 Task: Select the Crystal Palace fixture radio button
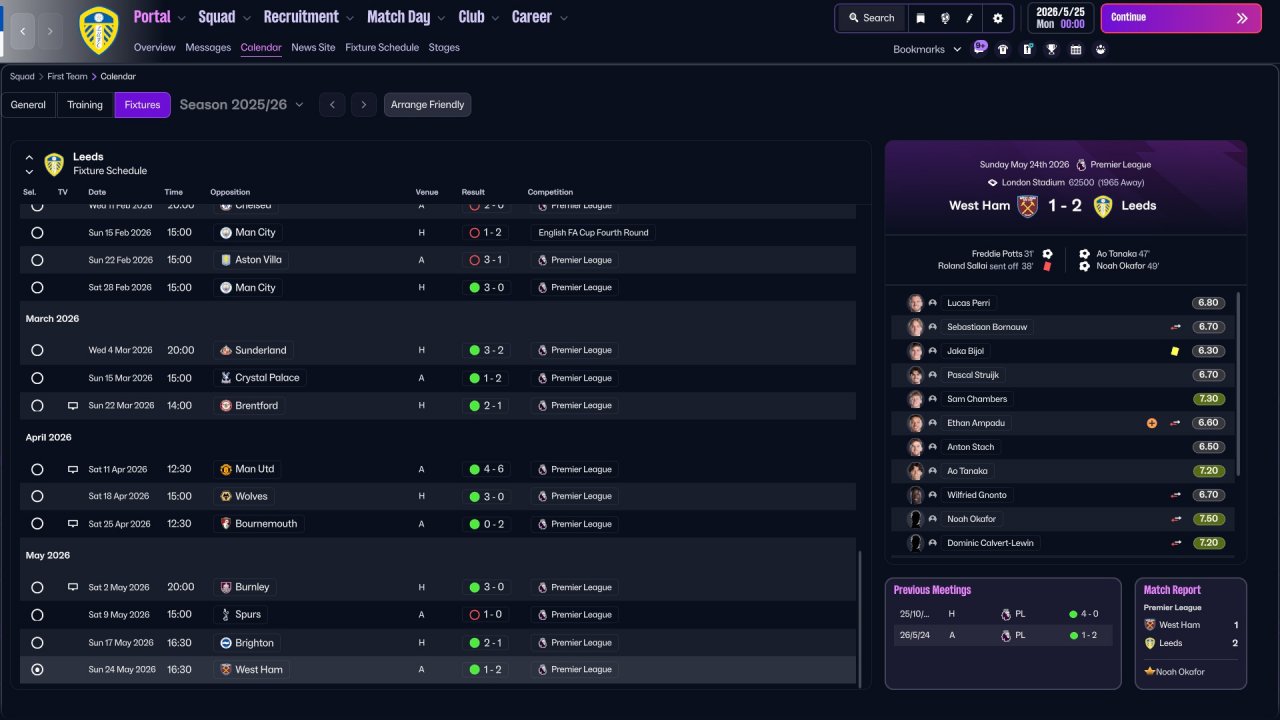tap(37, 378)
